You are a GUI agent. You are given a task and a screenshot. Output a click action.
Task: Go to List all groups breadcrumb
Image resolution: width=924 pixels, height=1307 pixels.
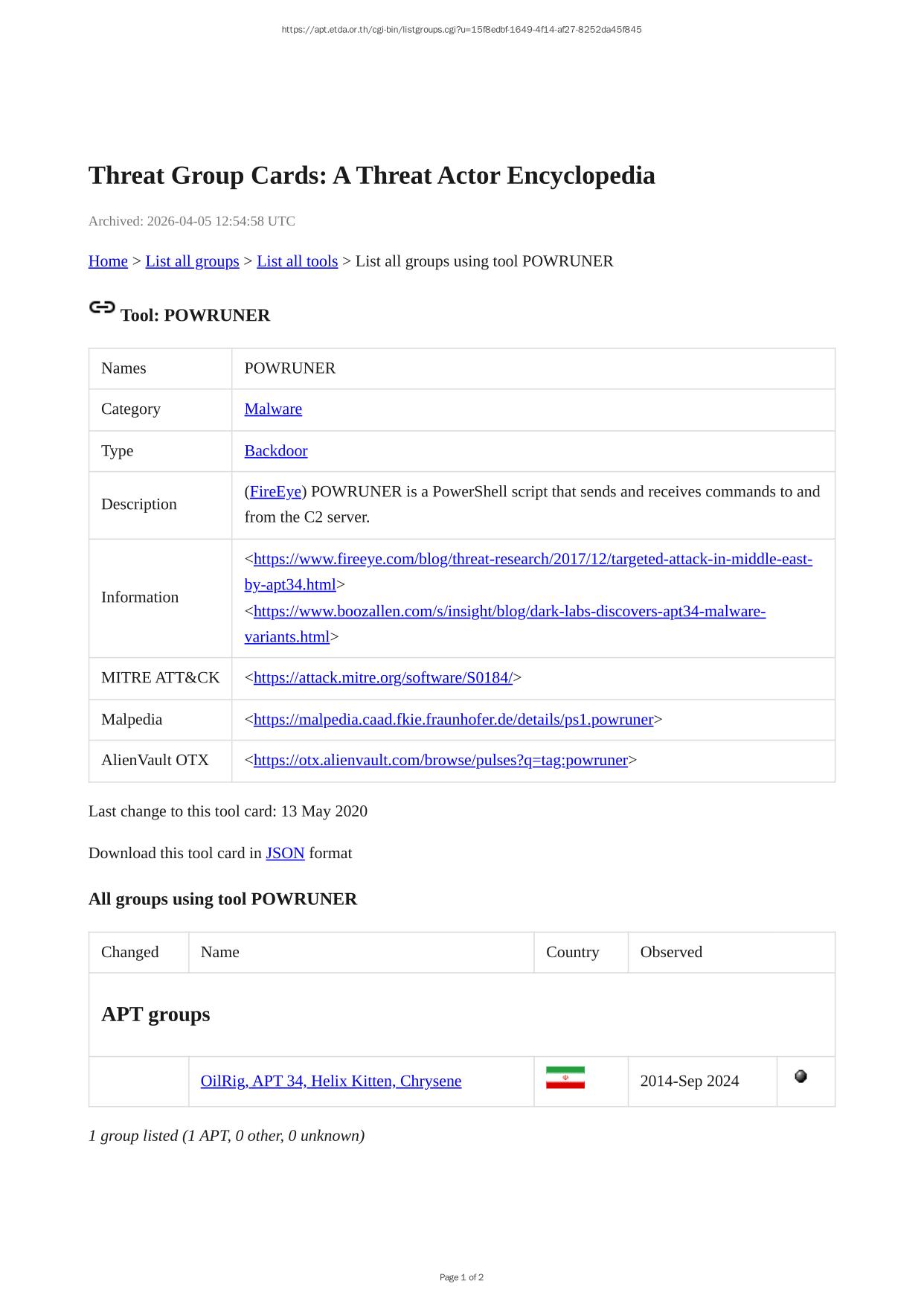[192, 261]
